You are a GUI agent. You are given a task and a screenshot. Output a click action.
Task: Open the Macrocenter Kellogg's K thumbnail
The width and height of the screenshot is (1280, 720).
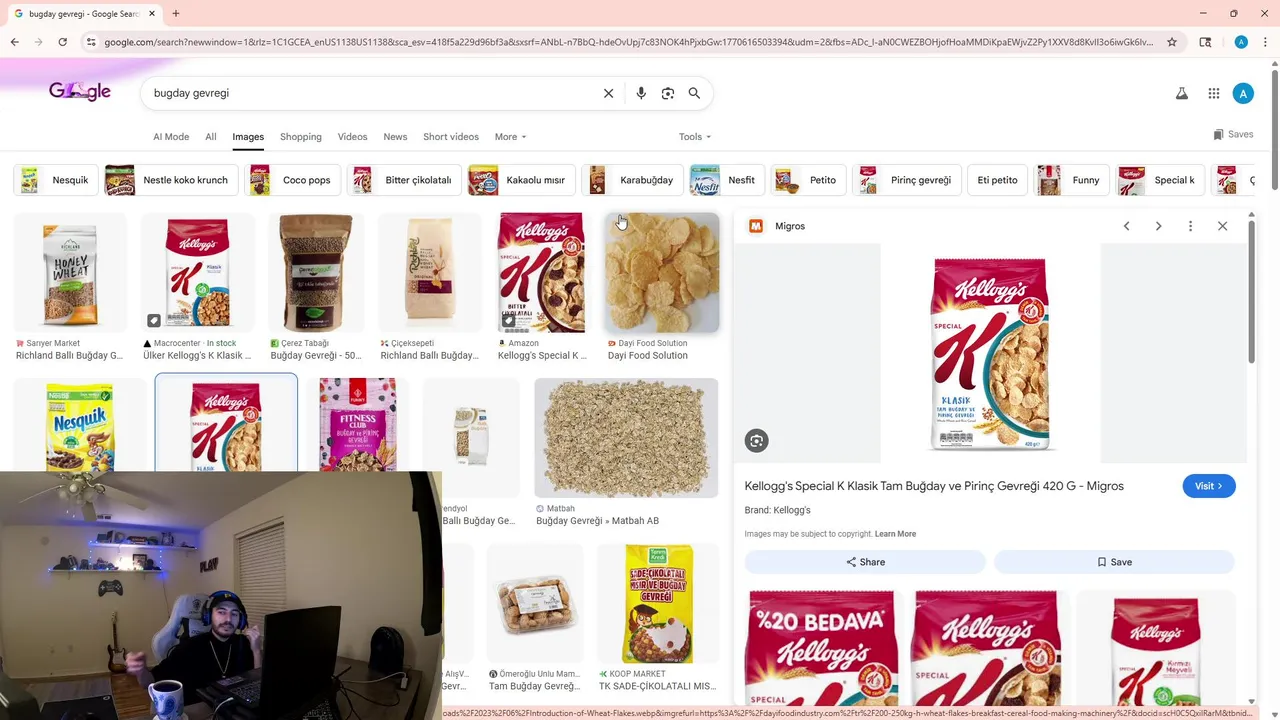(197, 273)
